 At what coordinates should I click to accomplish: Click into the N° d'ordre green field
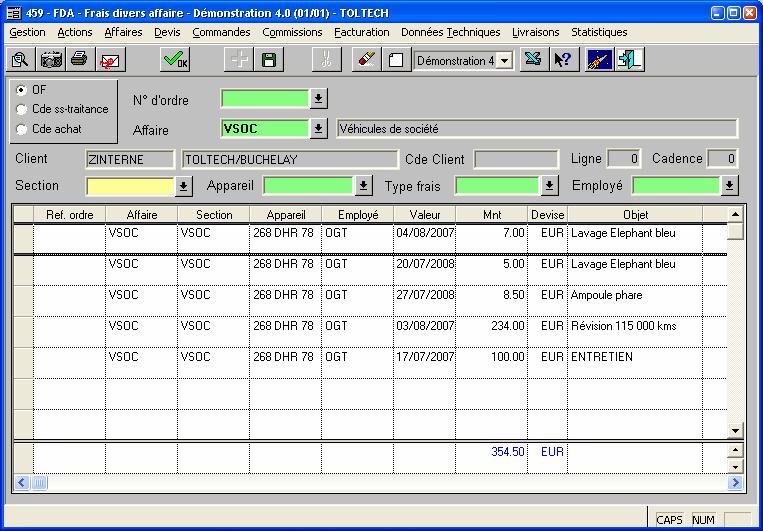(265, 99)
